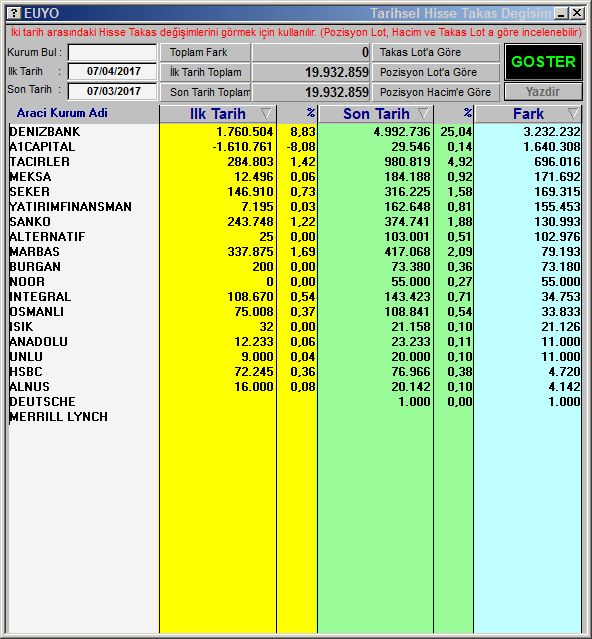Select the HSBC row
The width and height of the screenshot is (592, 639).
point(295,372)
